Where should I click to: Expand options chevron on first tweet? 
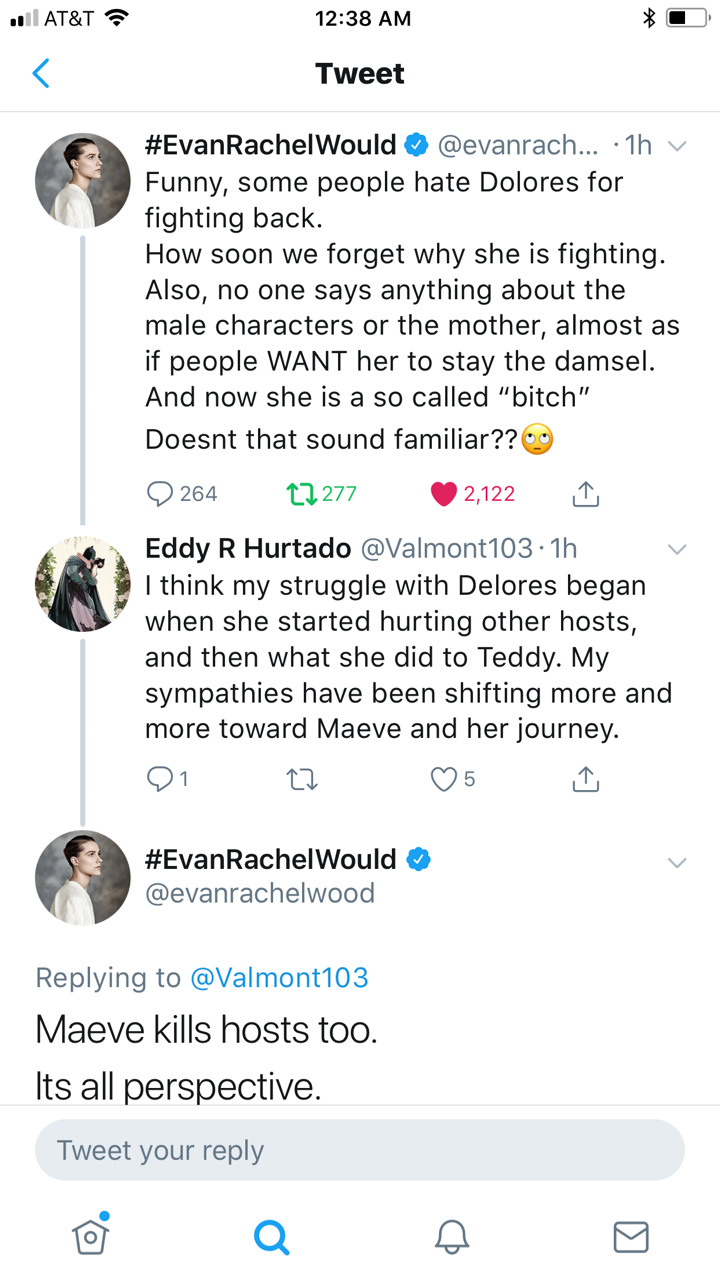pos(677,146)
